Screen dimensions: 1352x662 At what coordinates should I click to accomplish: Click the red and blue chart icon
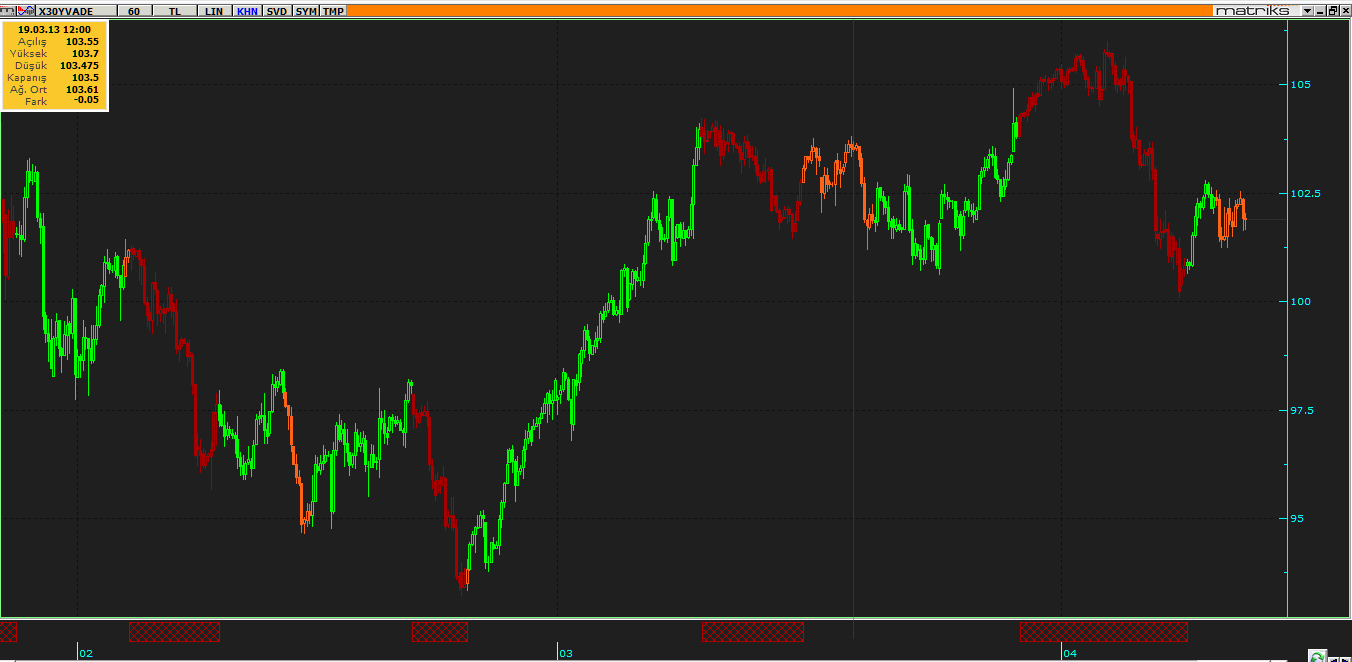click(26, 11)
